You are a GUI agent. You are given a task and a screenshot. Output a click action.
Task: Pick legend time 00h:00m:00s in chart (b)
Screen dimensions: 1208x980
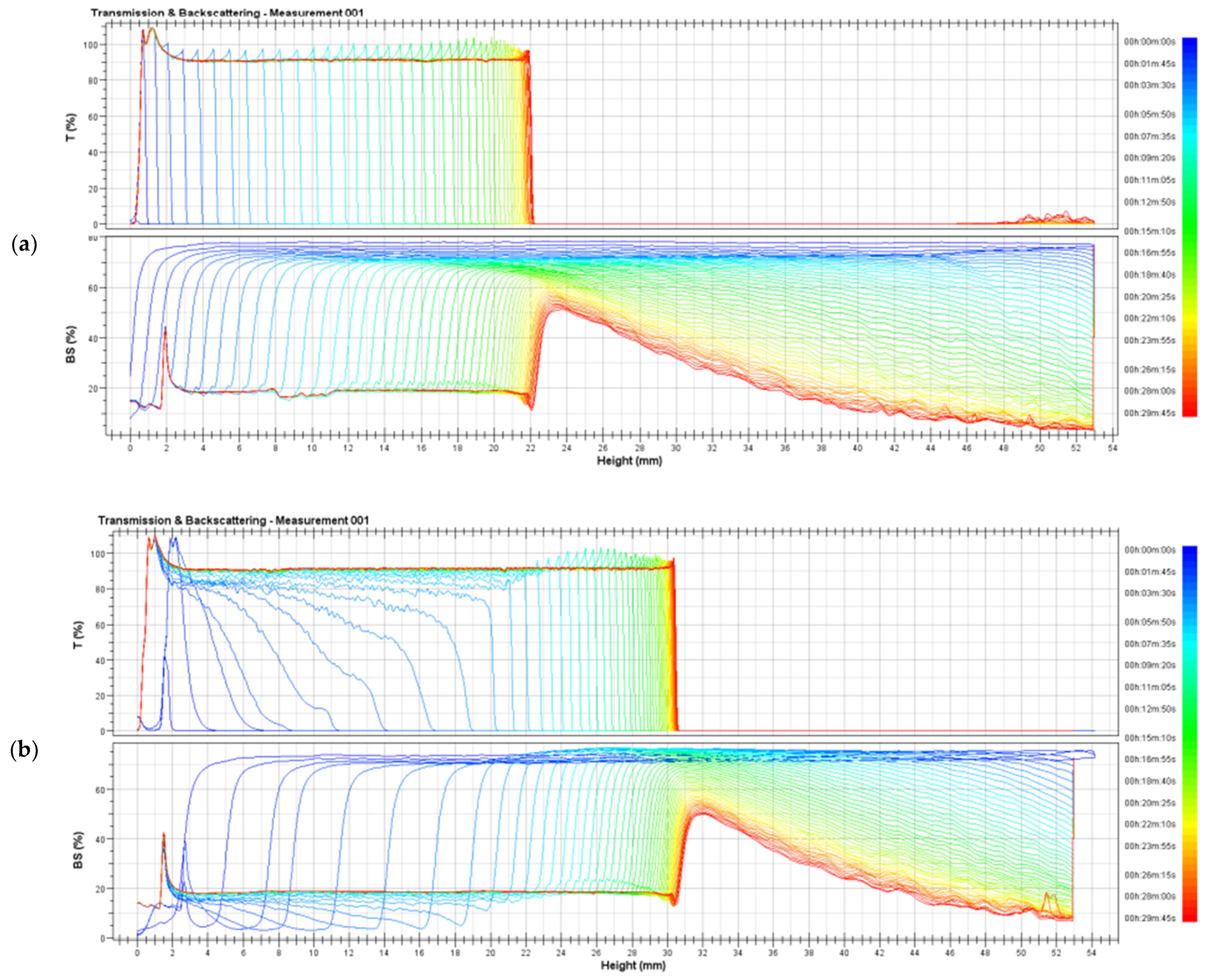[x=1149, y=550]
